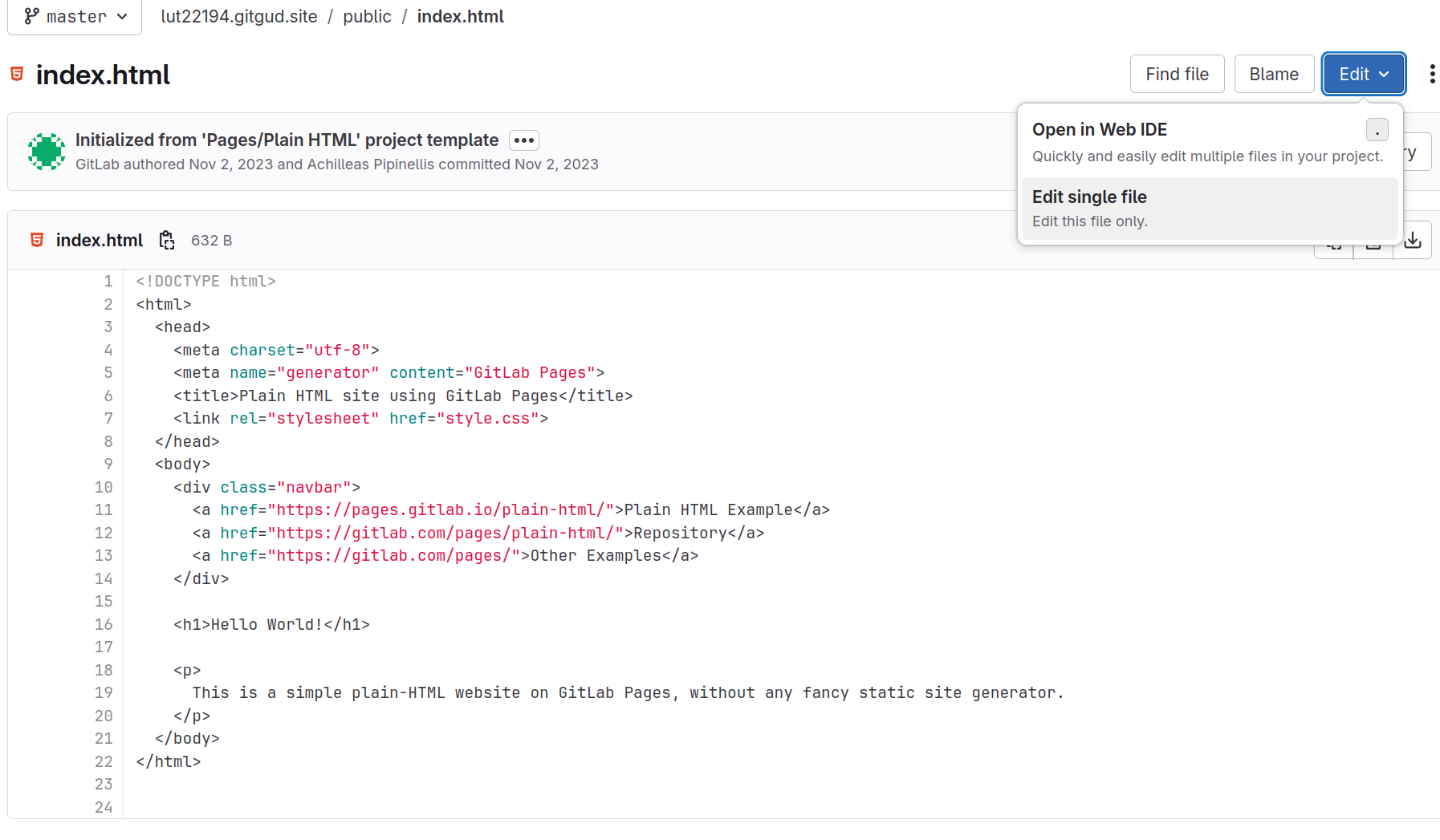Click the HTML5 icon in file header
This screenshot has width=1440, height=840.
(x=37, y=240)
